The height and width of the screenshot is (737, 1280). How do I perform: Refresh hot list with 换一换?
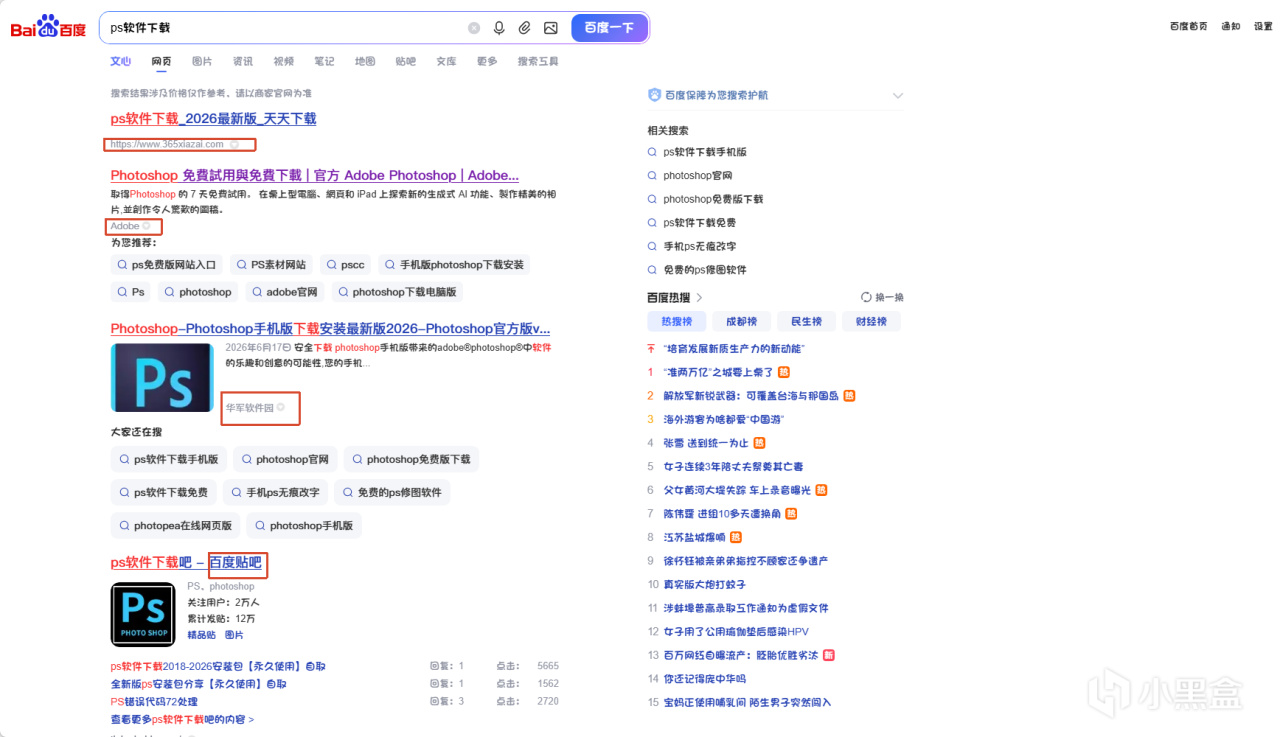[x=882, y=298]
